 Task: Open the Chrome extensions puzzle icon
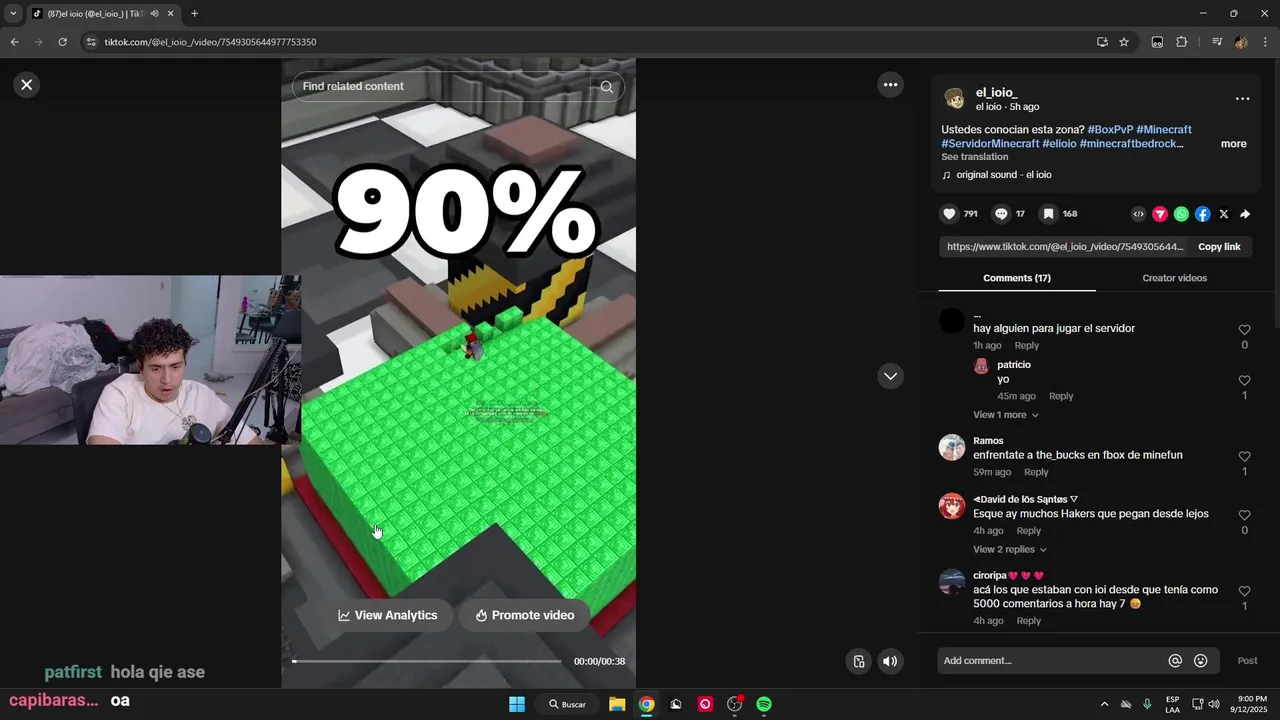[1181, 42]
